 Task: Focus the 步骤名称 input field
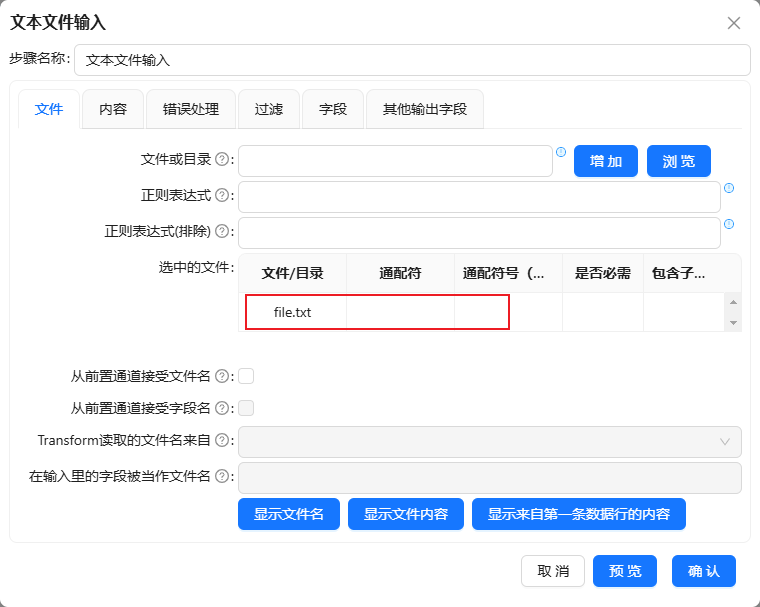[412, 60]
